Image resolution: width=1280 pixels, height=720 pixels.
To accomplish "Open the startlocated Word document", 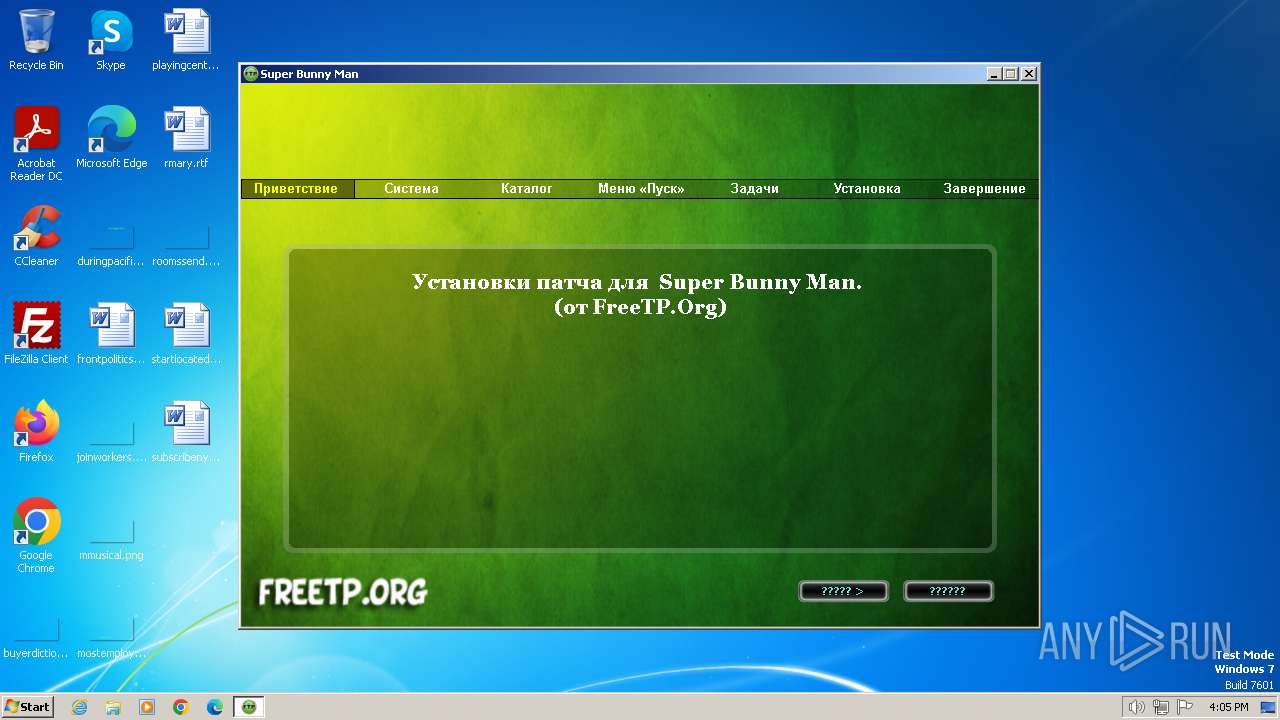I will [x=186, y=334].
